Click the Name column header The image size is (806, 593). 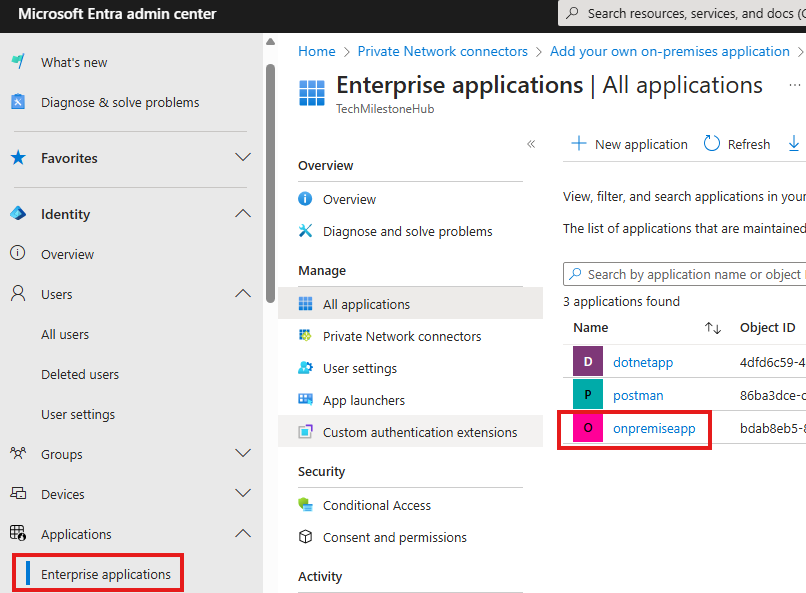pyautogui.click(x=591, y=327)
